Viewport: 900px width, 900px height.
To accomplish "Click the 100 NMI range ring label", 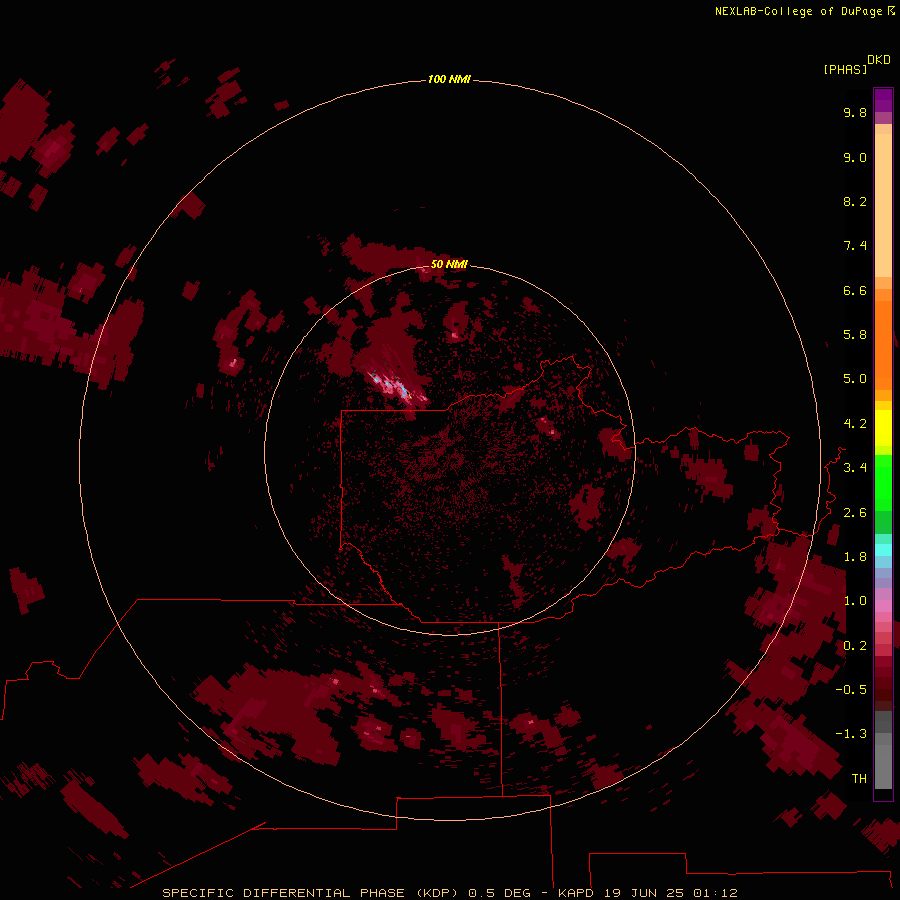I will [x=449, y=79].
